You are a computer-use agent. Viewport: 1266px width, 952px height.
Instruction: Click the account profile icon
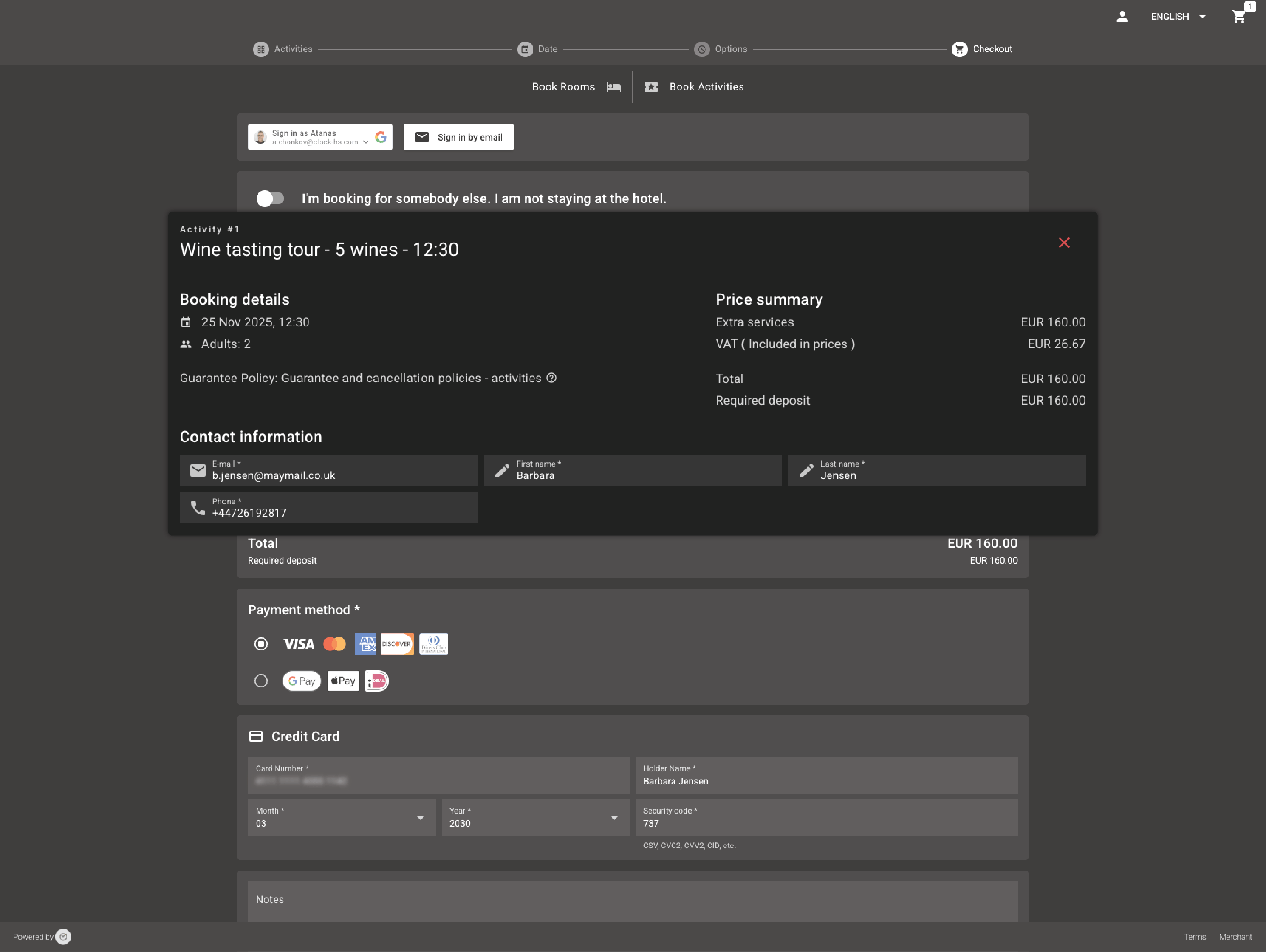pyautogui.click(x=1122, y=17)
